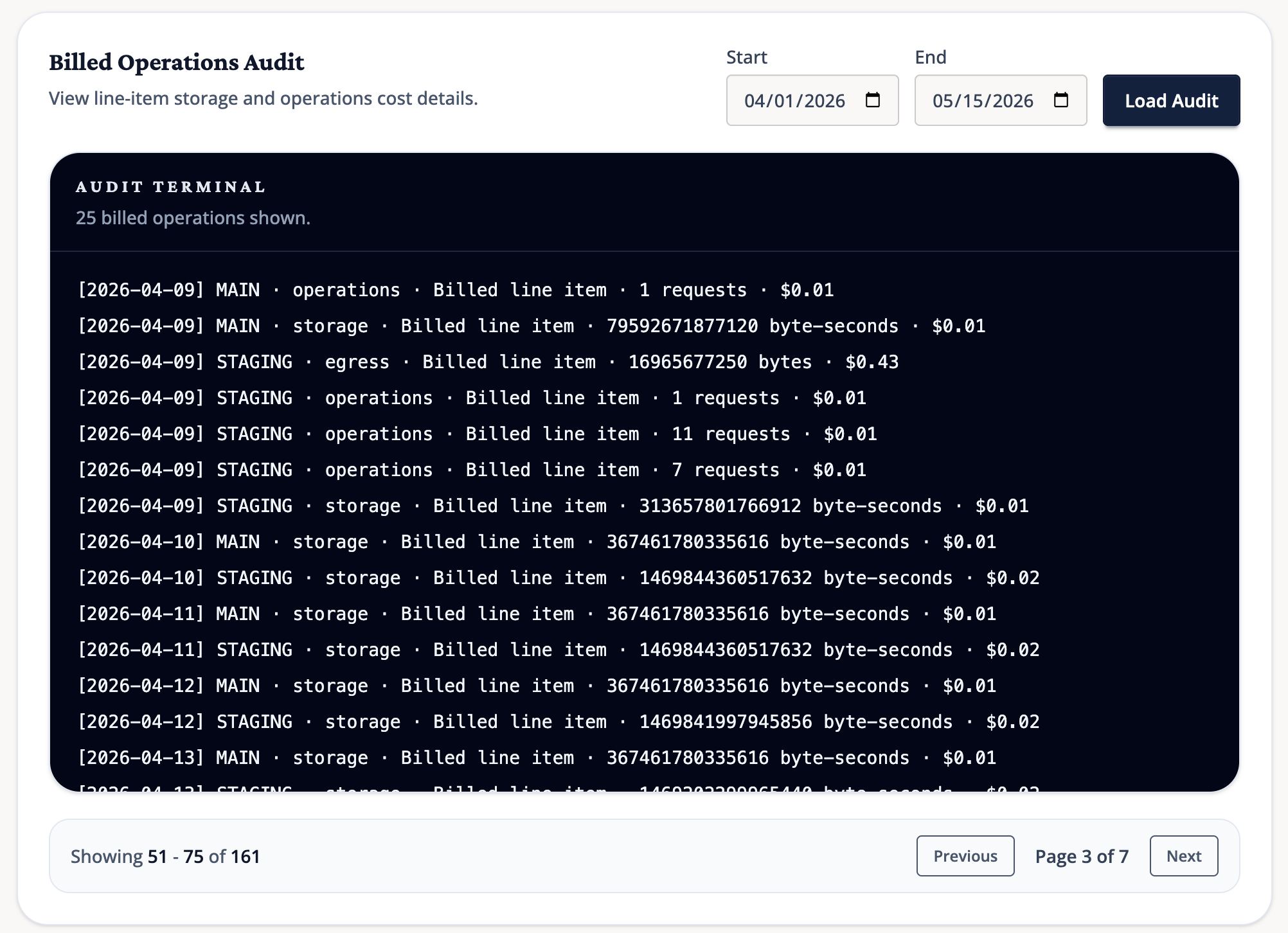
Task: Select the 2026-04-11 STAGING storage line
Action: [x=559, y=650]
